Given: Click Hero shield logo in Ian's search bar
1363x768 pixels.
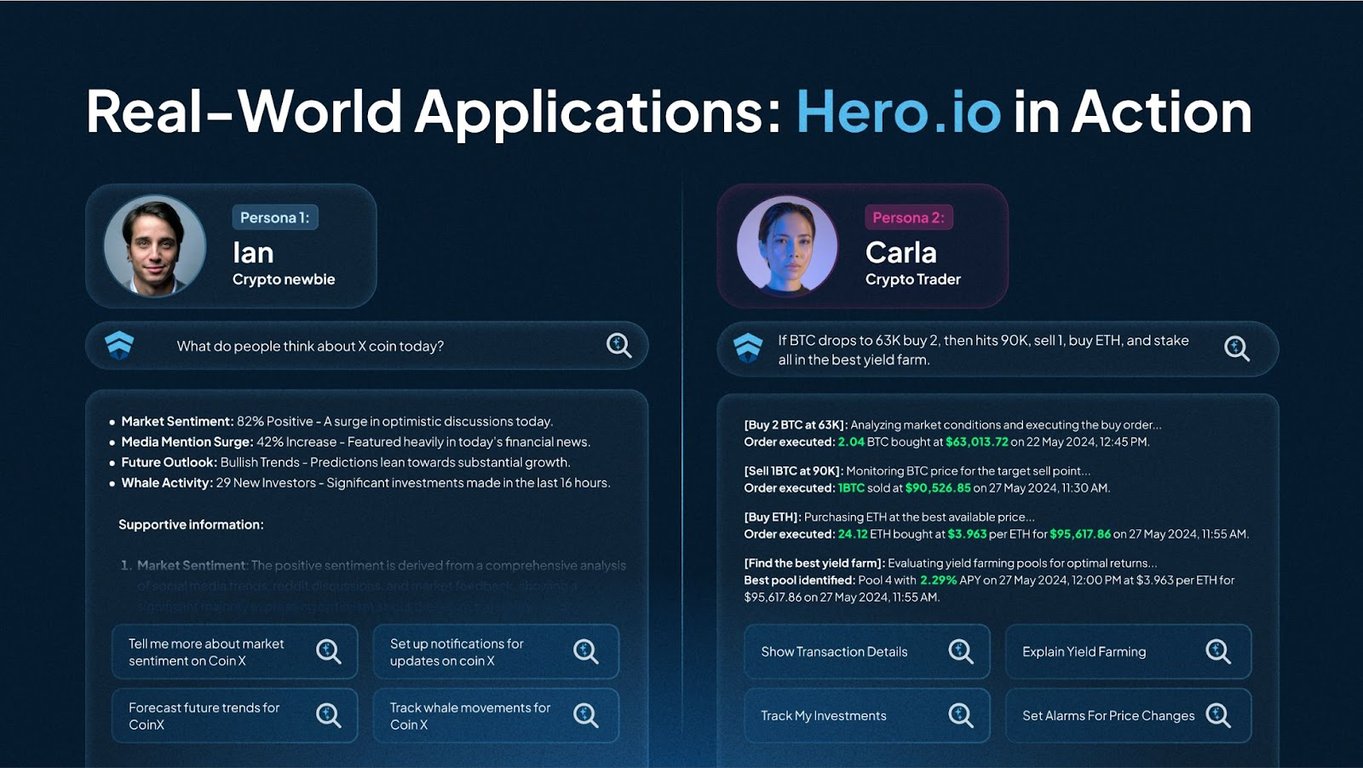Looking at the screenshot, I should point(119,345).
